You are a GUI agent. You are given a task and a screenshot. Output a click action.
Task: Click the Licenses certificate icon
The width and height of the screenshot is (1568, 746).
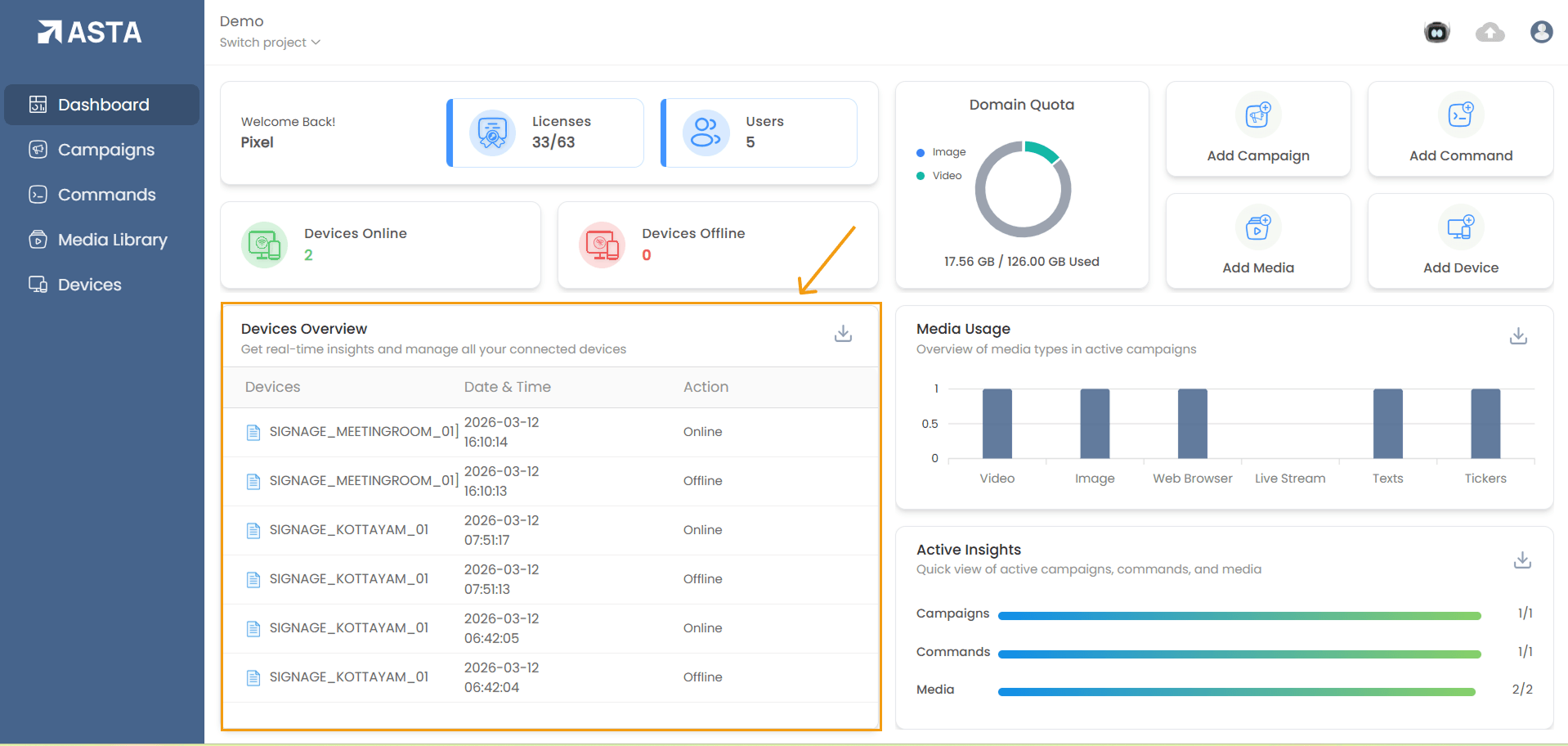coord(492,133)
